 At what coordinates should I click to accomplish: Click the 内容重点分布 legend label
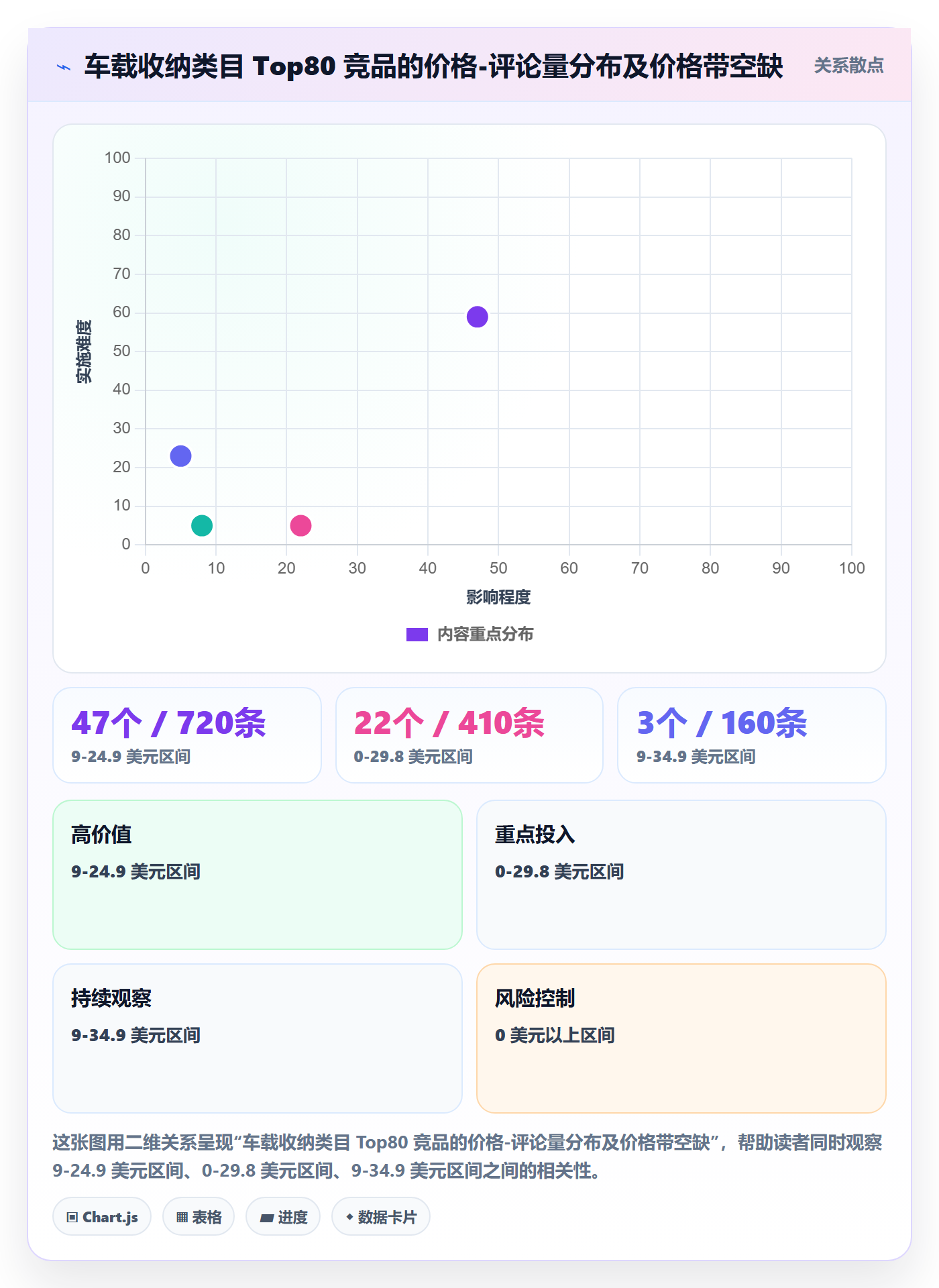[485, 635]
